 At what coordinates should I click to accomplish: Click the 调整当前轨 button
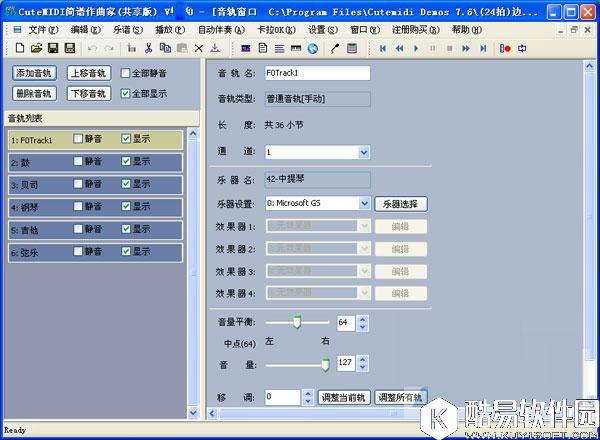[x=344, y=398]
